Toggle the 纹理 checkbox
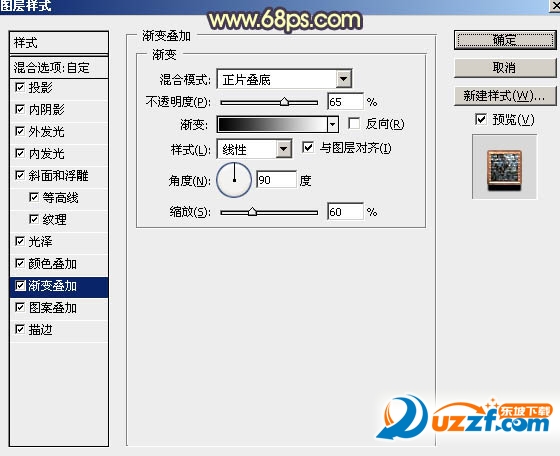 (34, 219)
